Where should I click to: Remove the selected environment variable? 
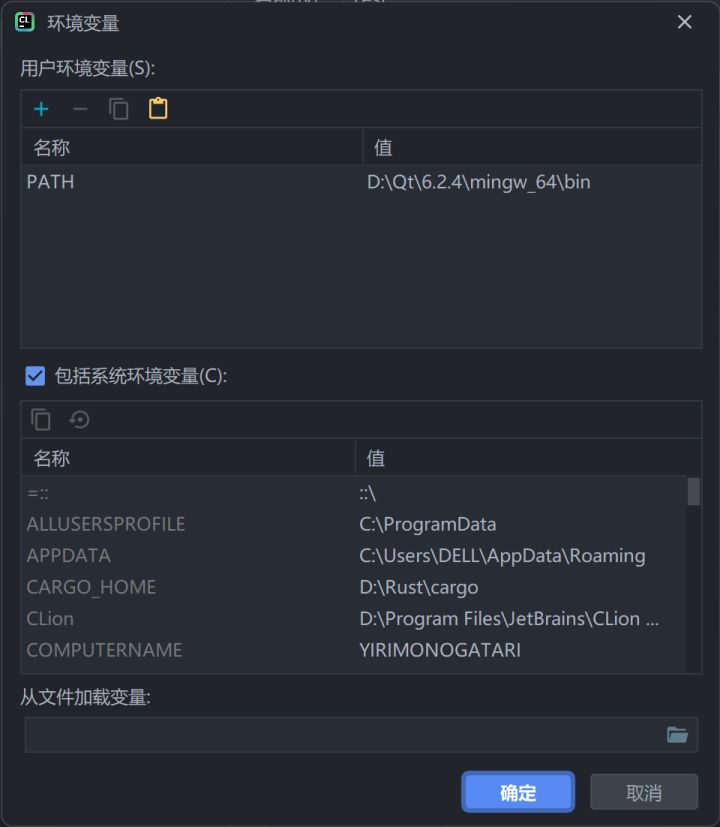pyautogui.click(x=79, y=108)
